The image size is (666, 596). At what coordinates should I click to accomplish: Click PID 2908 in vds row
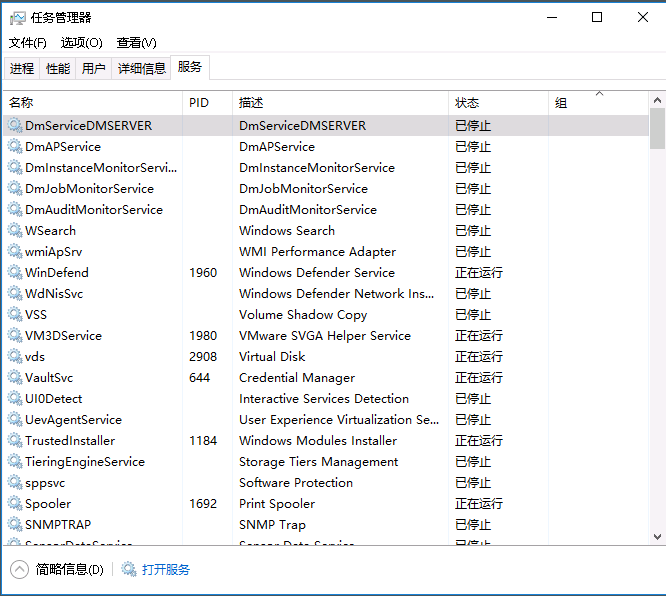[203, 356]
